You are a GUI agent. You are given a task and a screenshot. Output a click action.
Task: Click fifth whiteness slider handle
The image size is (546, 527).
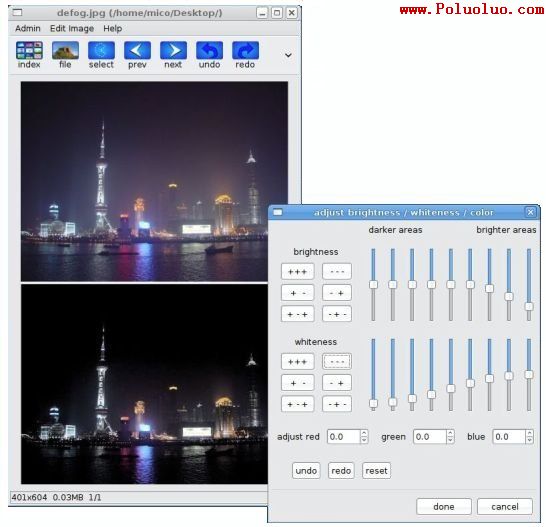point(451,388)
